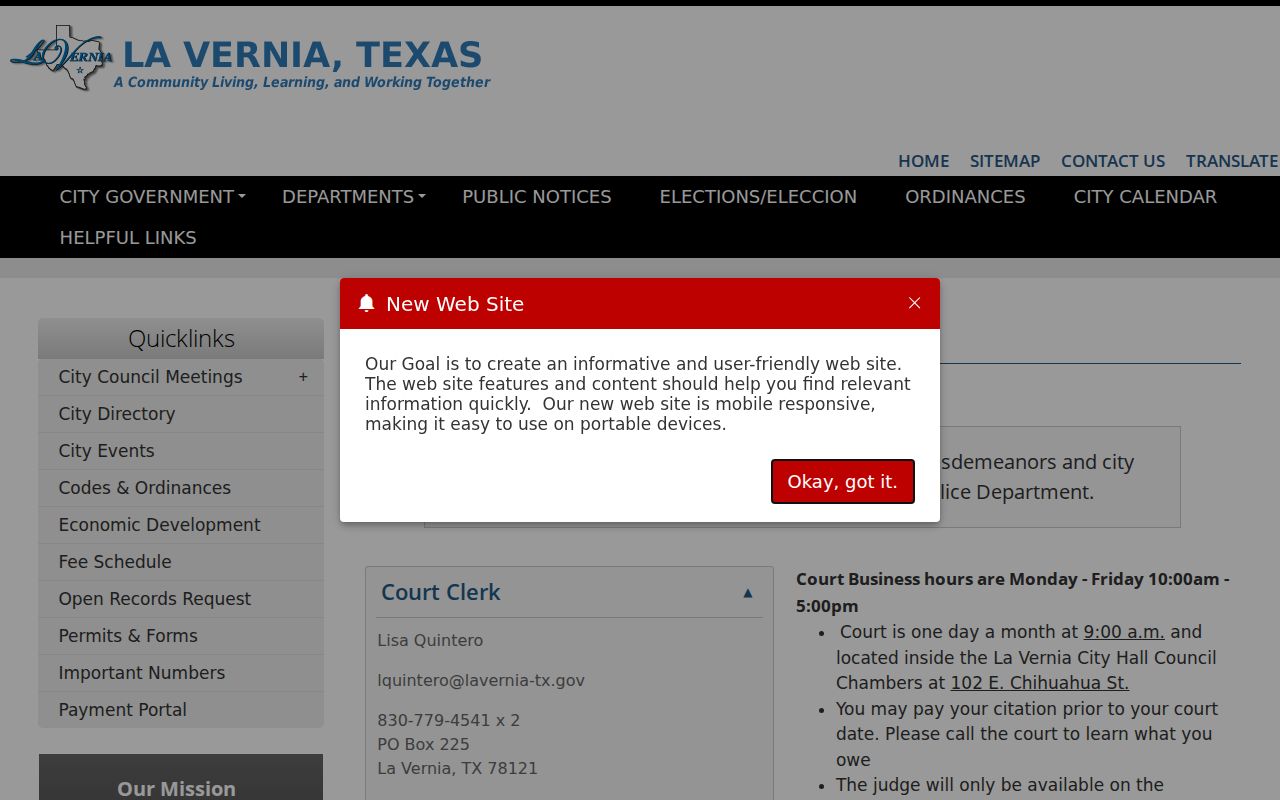Click the Translate link
This screenshot has height=800, width=1280.
point(1232,161)
